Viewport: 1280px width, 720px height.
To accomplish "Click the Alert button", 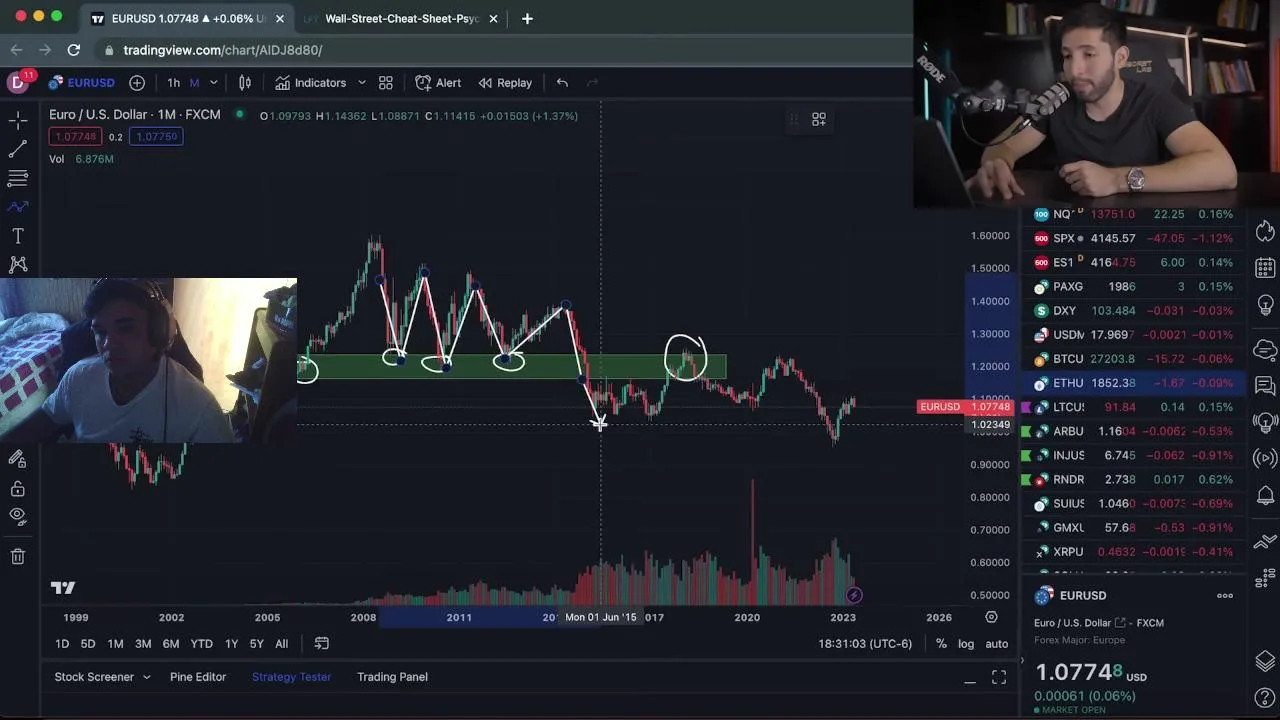I will (x=438, y=83).
